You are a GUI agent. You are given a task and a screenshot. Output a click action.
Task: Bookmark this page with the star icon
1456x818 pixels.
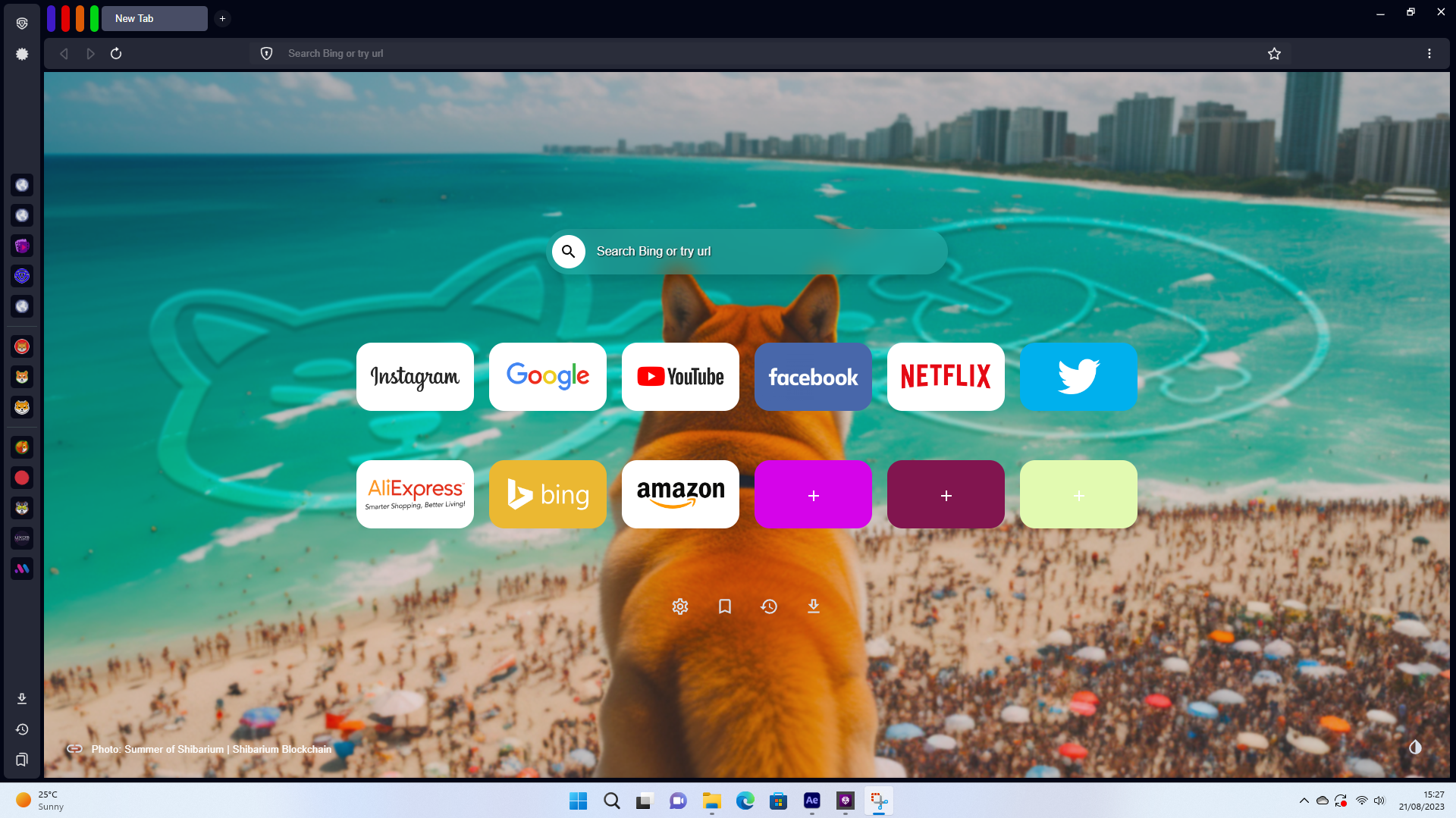point(1274,54)
